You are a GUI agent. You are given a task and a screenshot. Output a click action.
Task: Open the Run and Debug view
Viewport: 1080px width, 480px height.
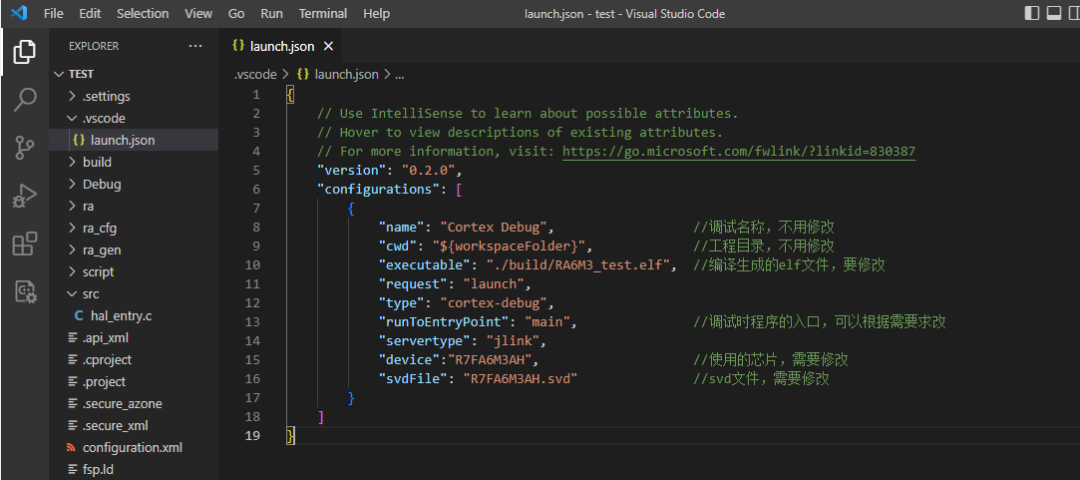24,196
